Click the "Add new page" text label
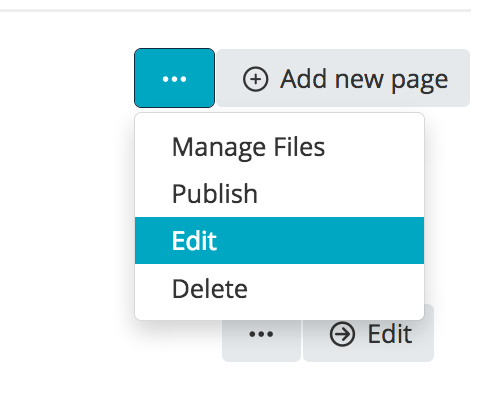This screenshot has height=408, width=490. click(x=364, y=80)
